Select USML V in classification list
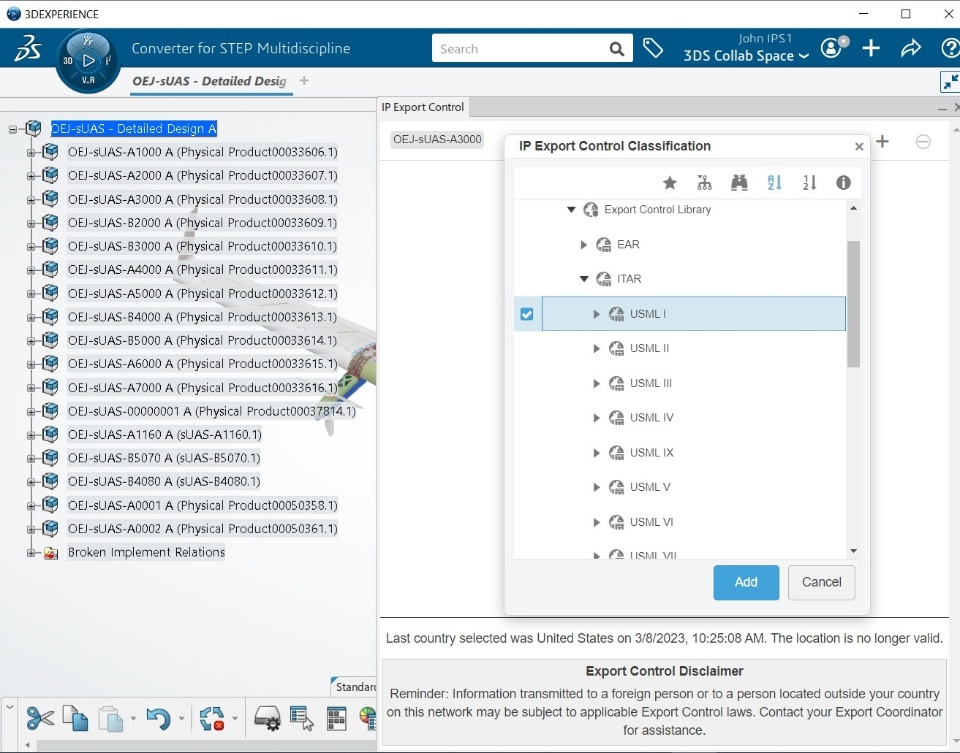The height and width of the screenshot is (753, 960). pos(650,487)
